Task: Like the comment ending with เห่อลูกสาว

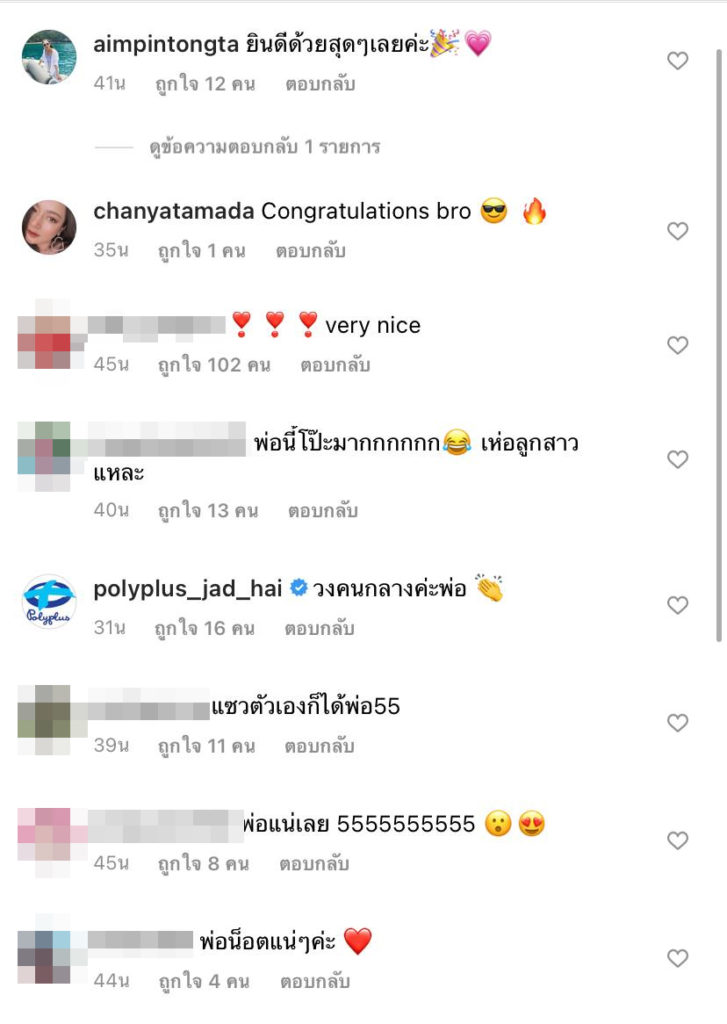Action: point(677,459)
